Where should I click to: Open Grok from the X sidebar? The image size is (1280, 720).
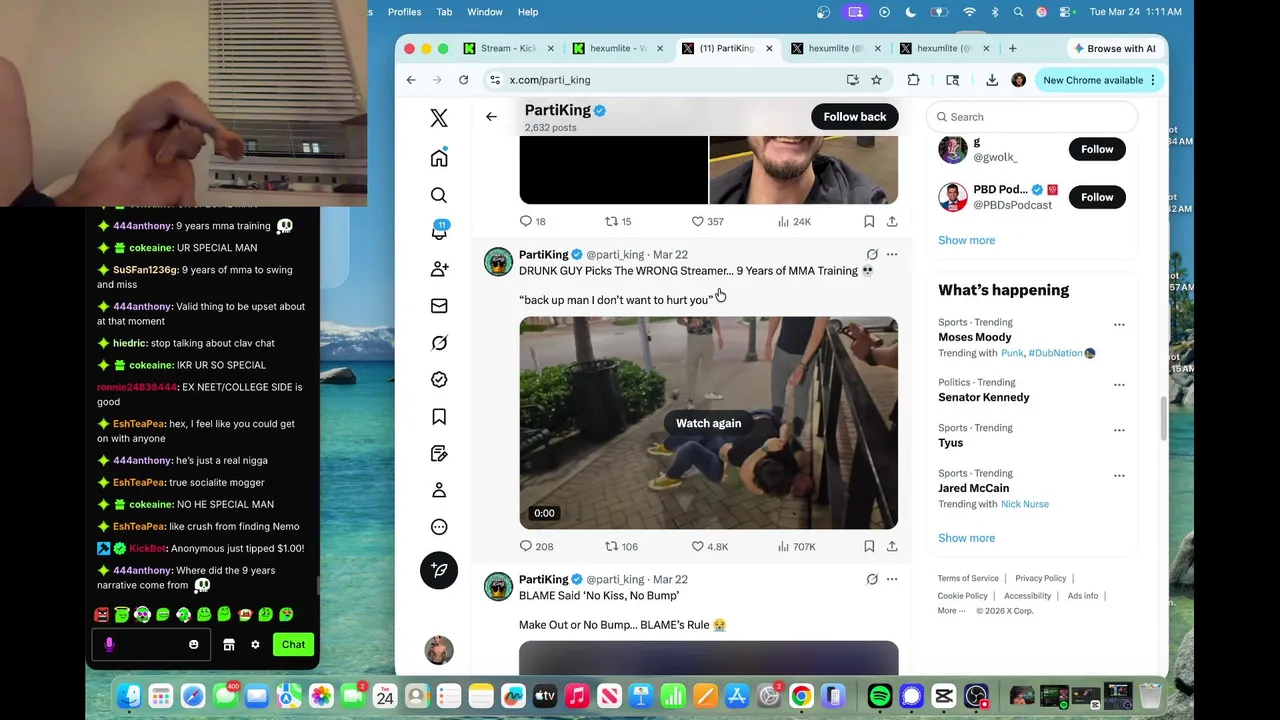click(439, 343)
